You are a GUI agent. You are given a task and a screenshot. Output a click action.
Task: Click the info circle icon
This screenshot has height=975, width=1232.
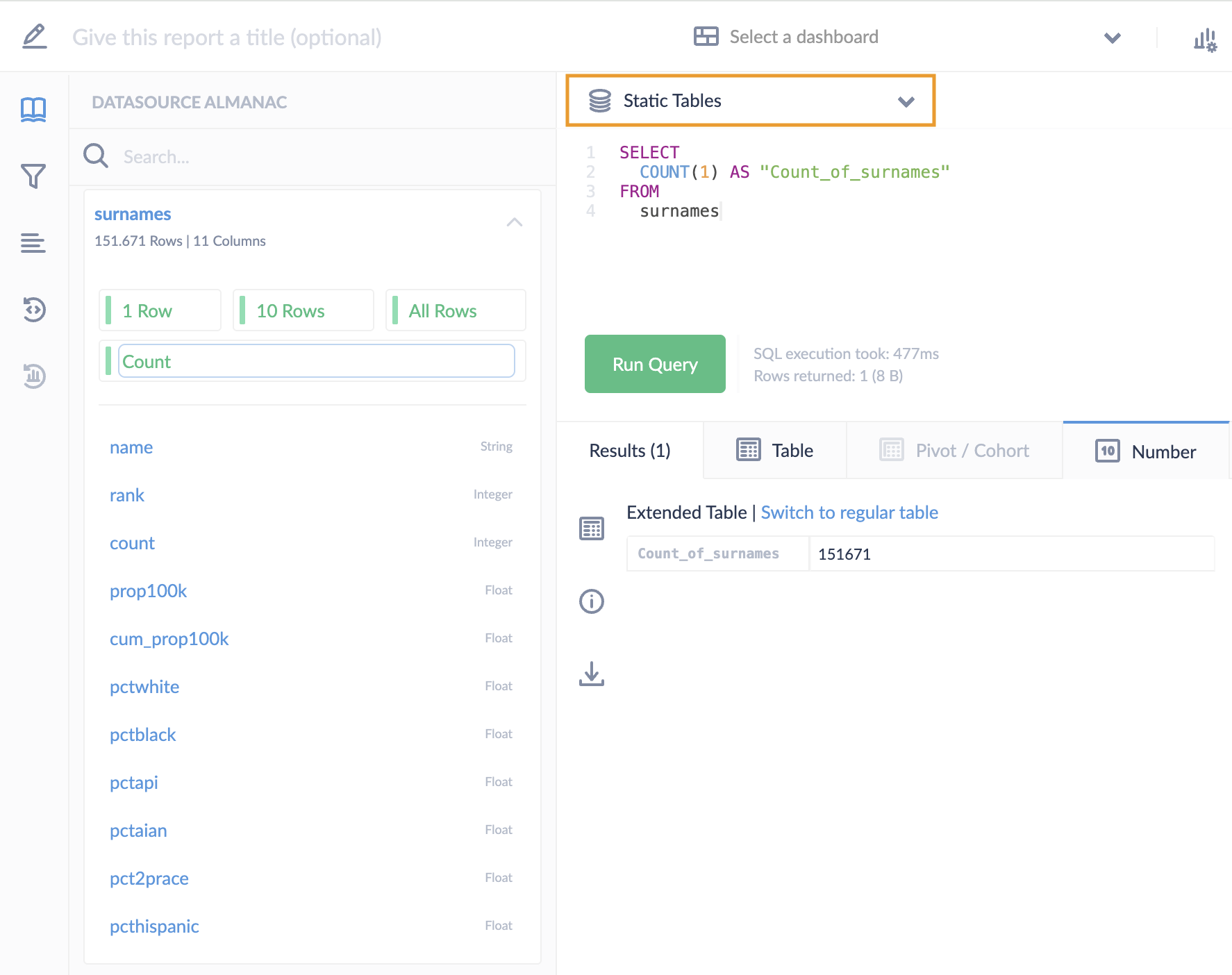pos(591,601)
